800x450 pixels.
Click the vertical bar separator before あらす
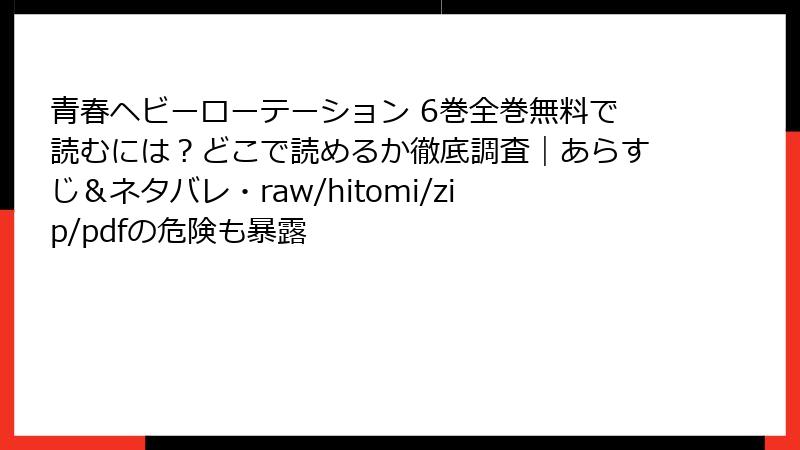tap(545, 152)
